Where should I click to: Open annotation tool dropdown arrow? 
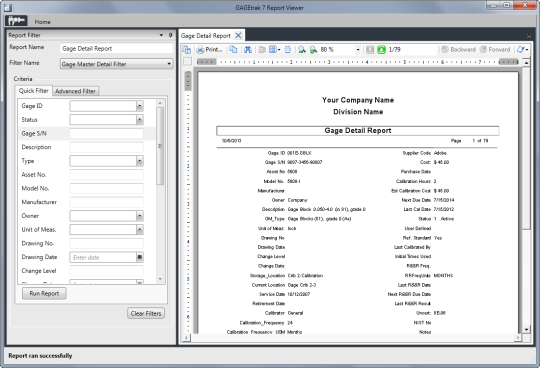tap(527, 50)
